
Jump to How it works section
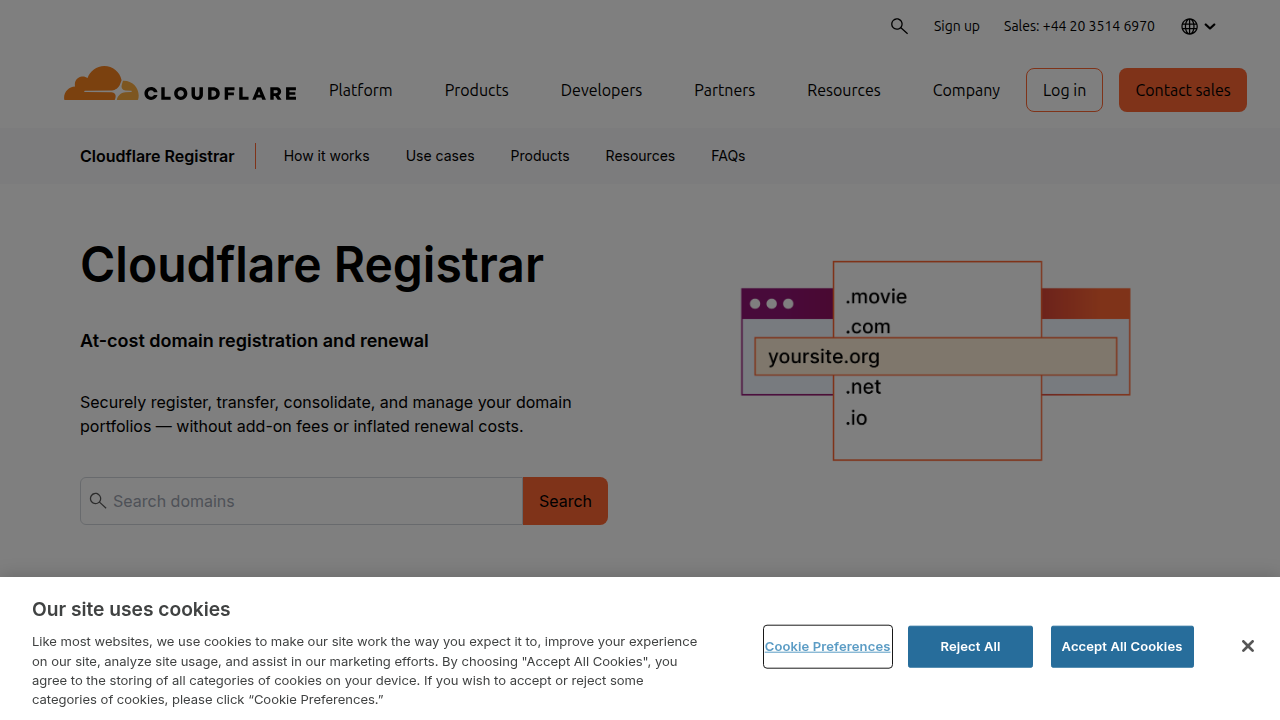(x=327, y=156)
